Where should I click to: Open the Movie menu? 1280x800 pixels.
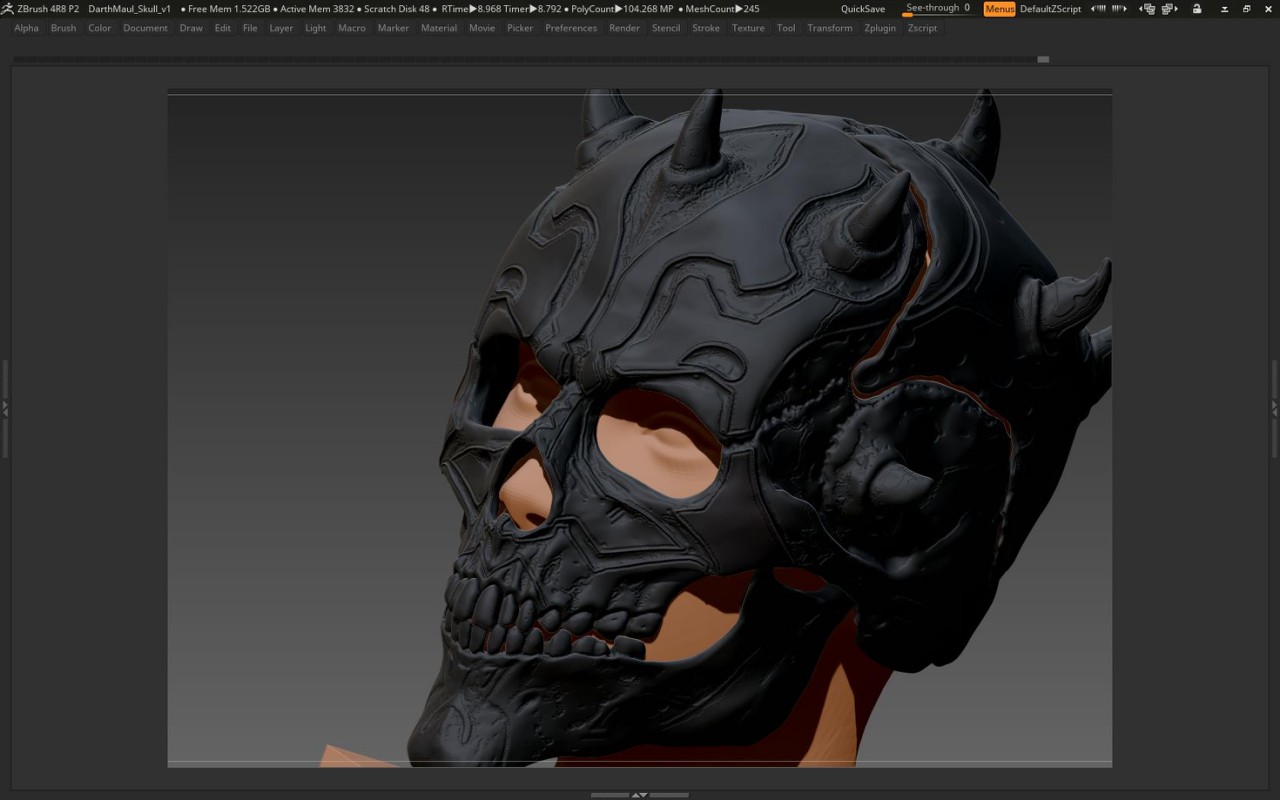pyautogui.click(x=482, y=28)
